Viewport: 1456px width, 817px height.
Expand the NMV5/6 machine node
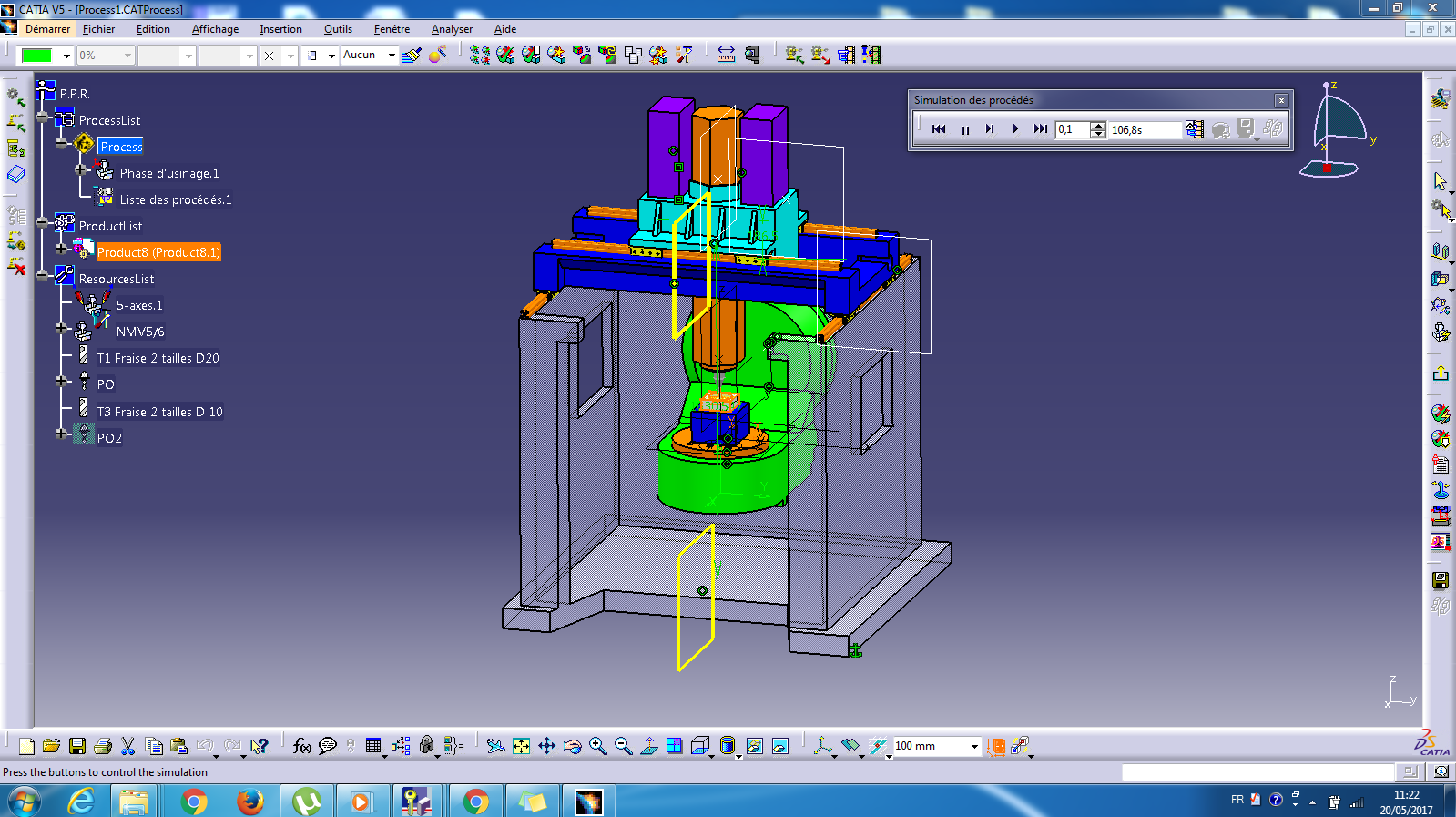pyautogui.click(x=61, y=328)
